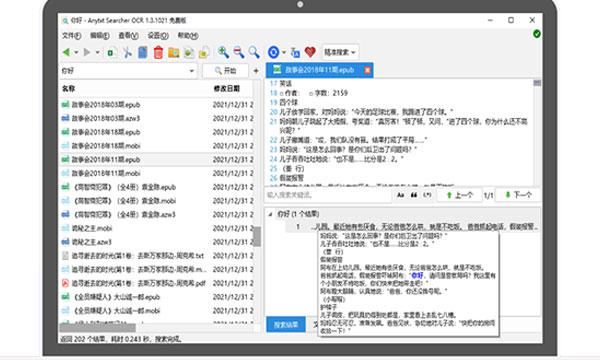Sort by the 名称 column header
600x360 pixels.
[x=69, y=88]
